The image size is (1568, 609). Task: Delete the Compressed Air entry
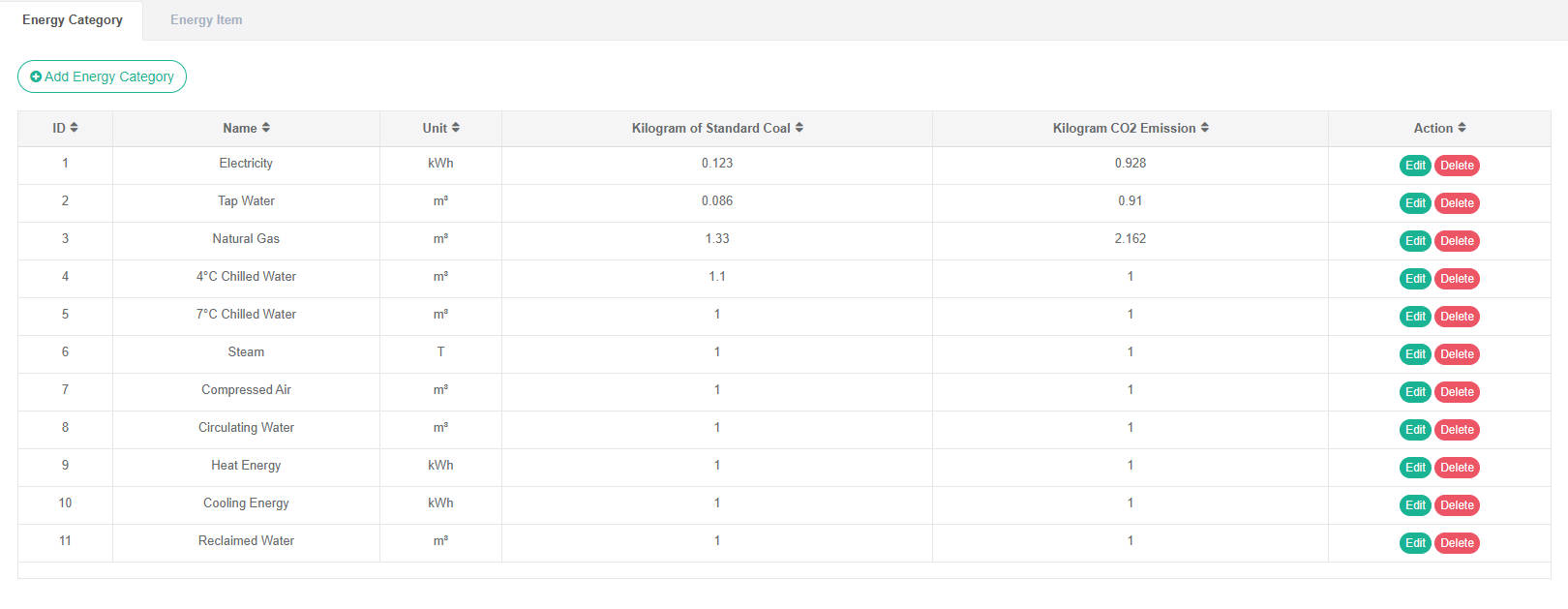point(1457,392)
